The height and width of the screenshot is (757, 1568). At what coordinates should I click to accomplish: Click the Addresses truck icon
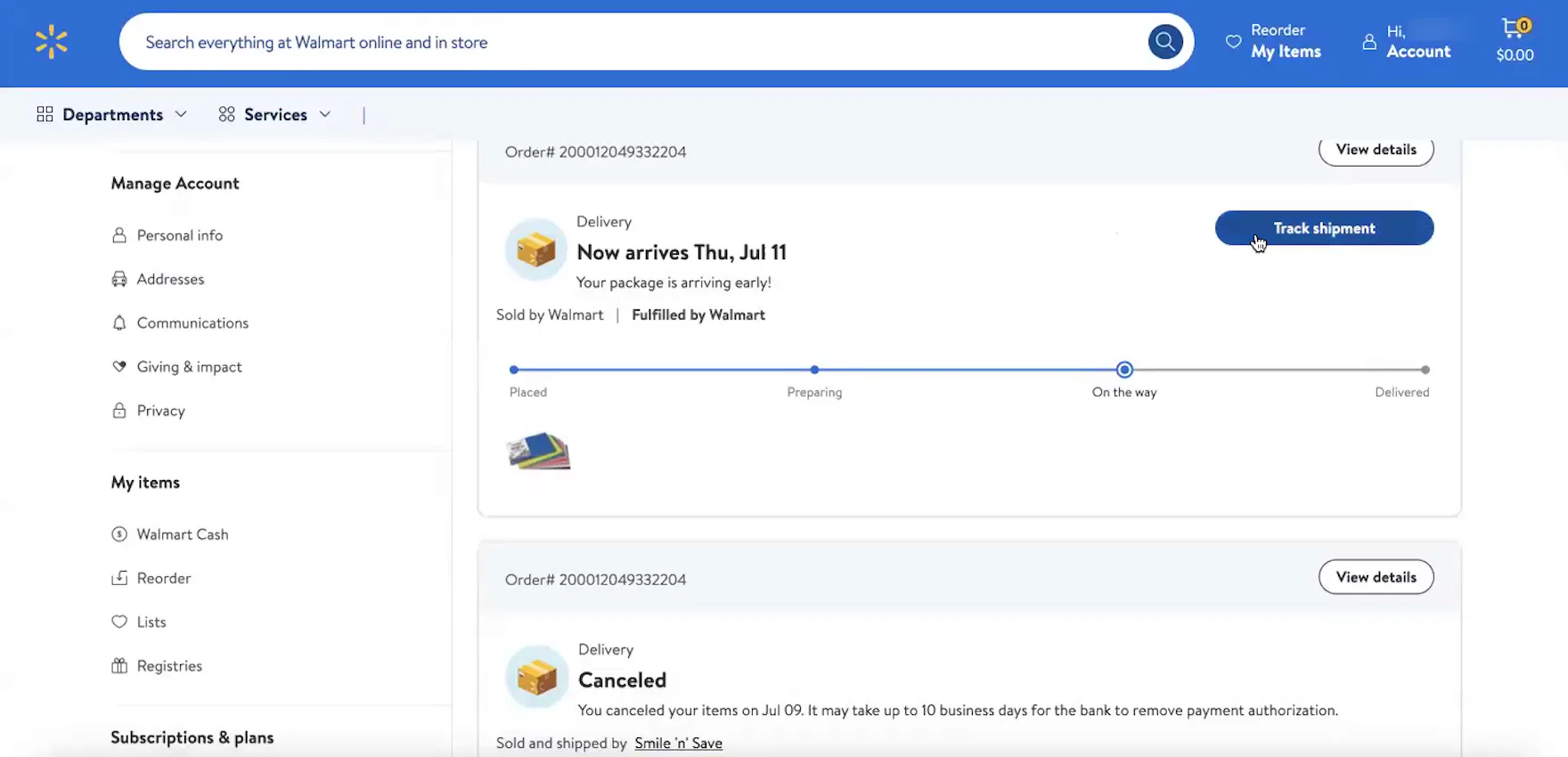pos(119,279)
